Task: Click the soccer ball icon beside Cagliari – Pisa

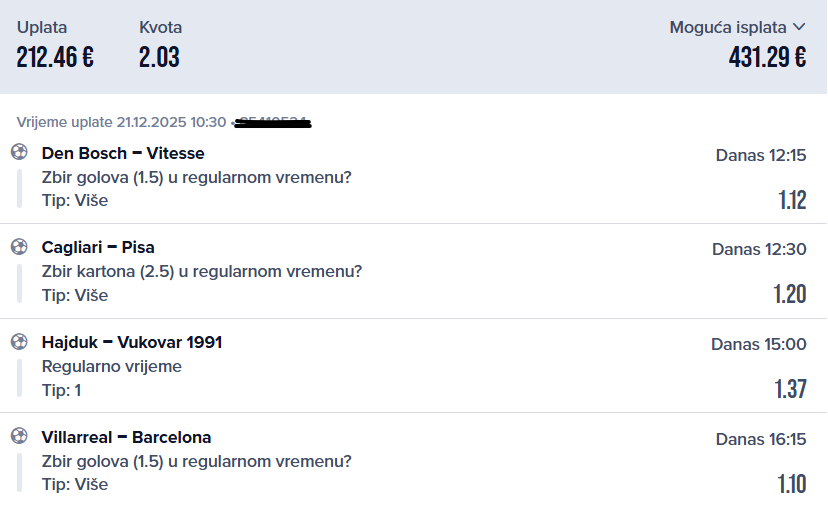Action: click(x=19, y=246)
